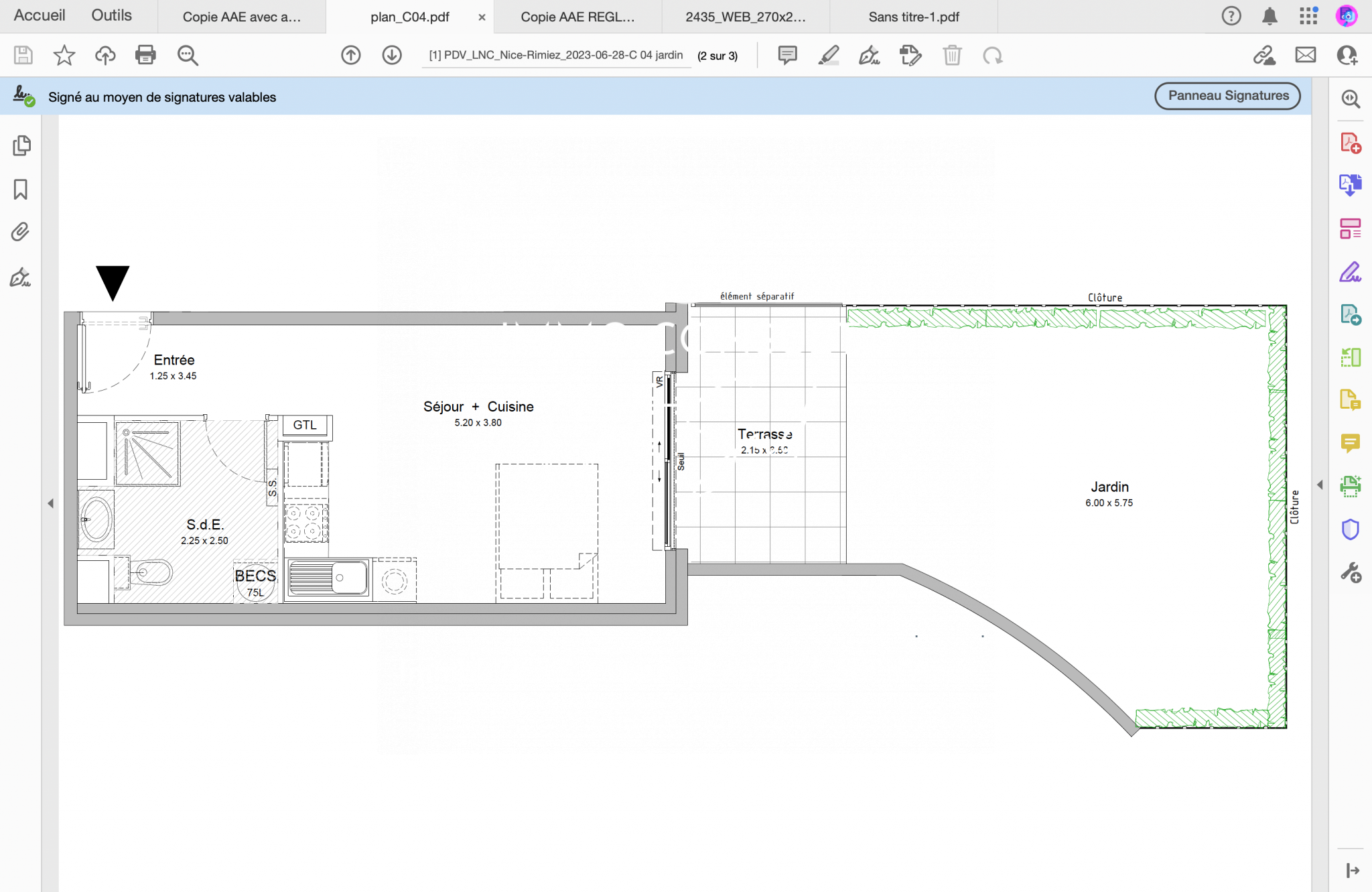This screenshot has height=892, width=1372.
Task: Add a sticky note comment
Action: [788, 55]
